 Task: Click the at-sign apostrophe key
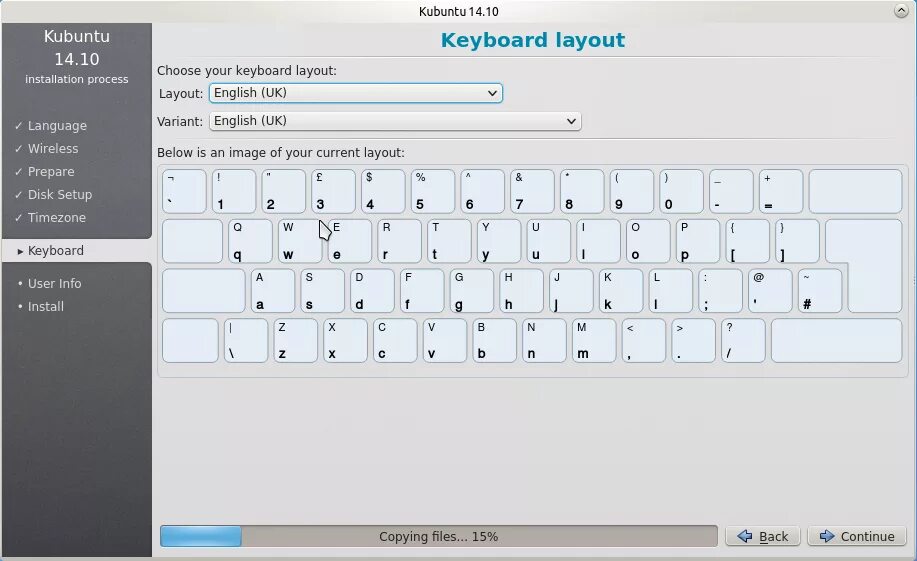[770, 291]
